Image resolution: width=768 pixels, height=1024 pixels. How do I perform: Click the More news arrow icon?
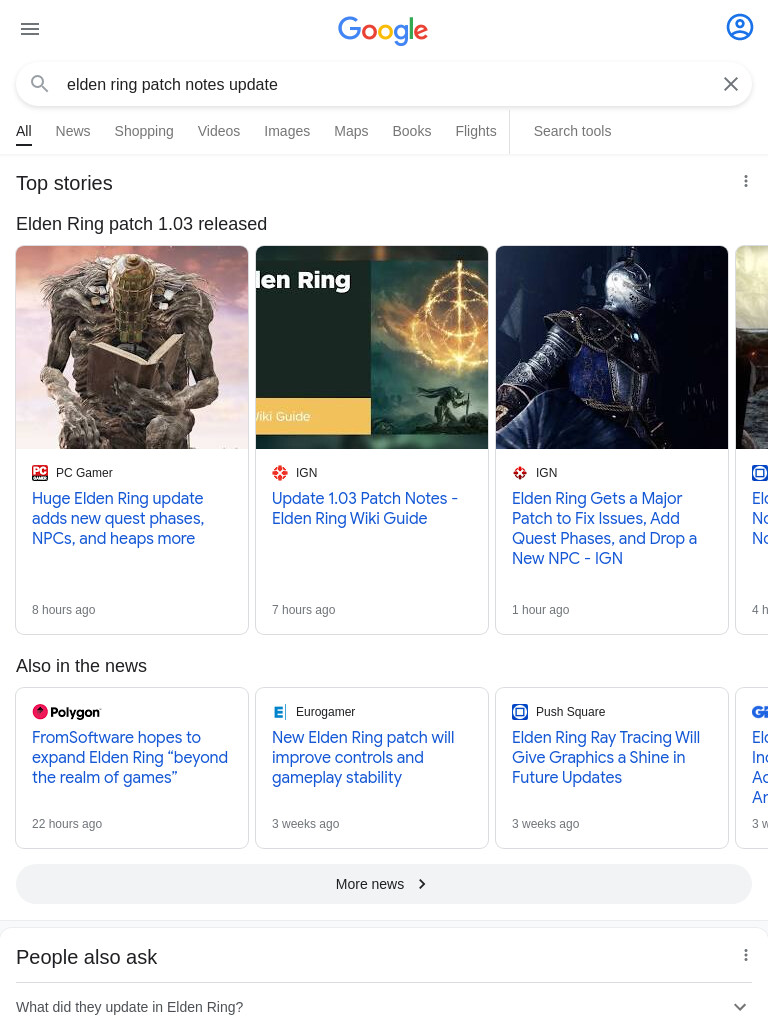tap(422, 884)
